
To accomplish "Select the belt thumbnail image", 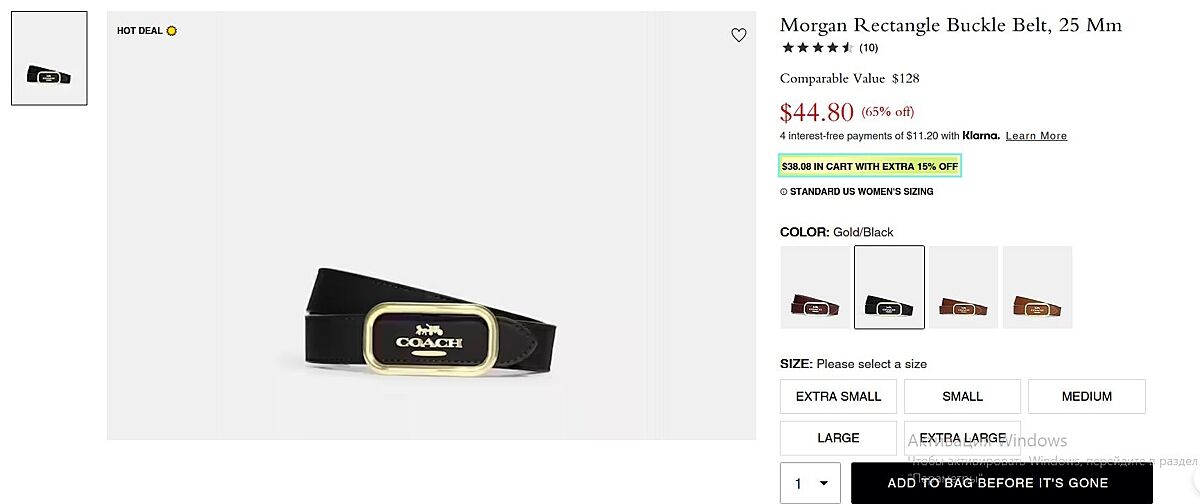I will point(49,58).
